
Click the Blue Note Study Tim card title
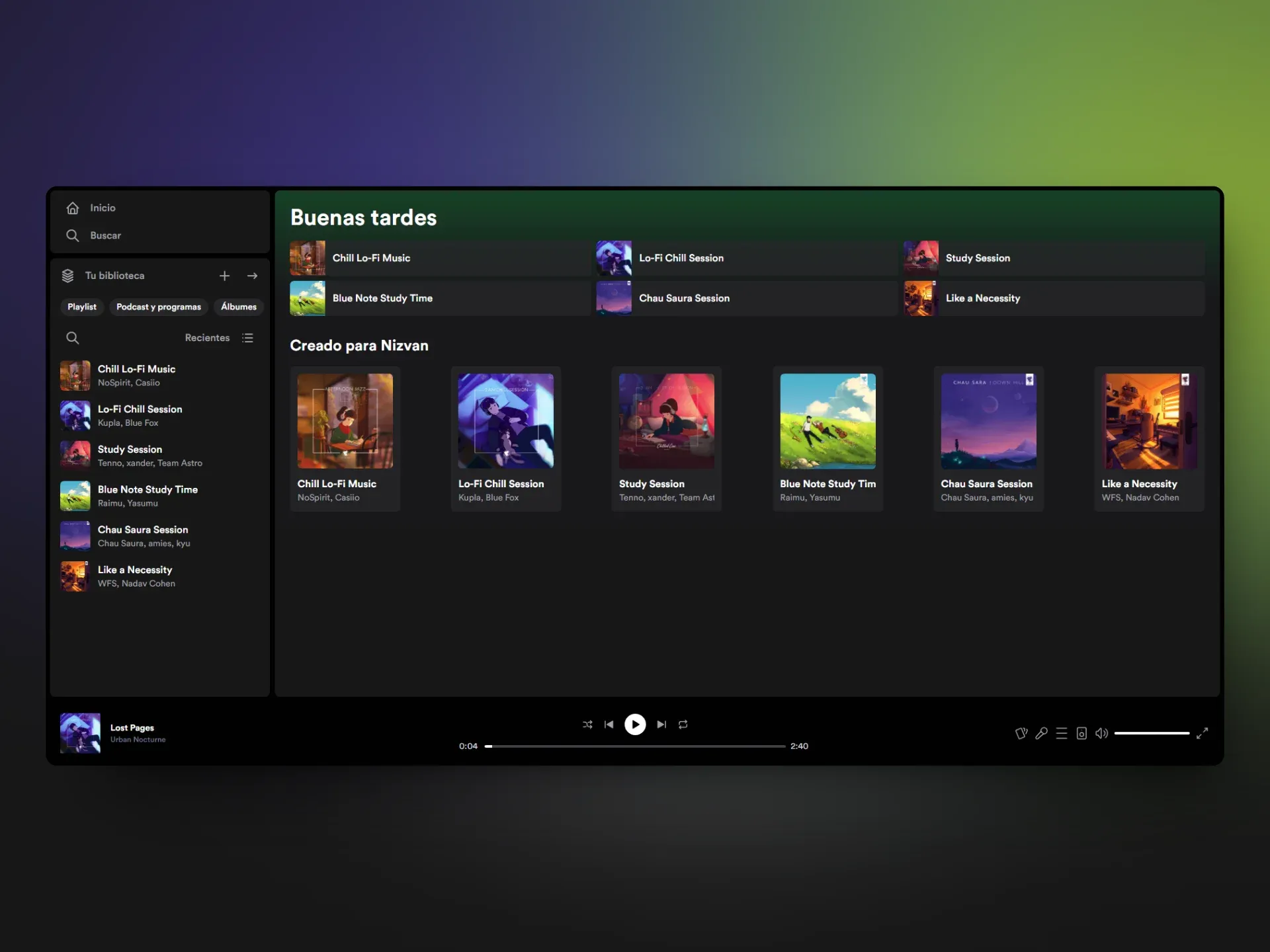[x=827, y=484]
